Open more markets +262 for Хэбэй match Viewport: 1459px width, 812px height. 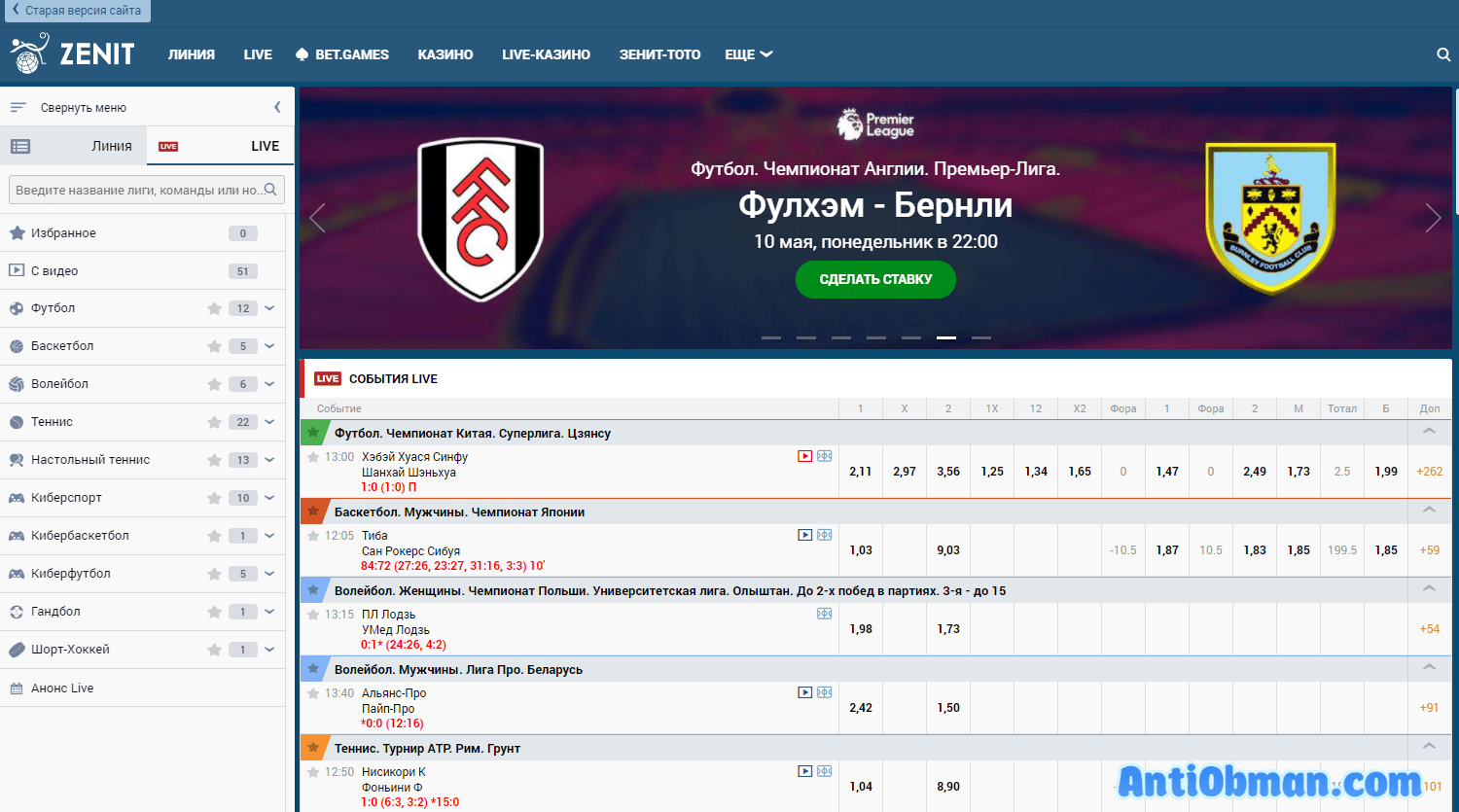coord(1430,472)
